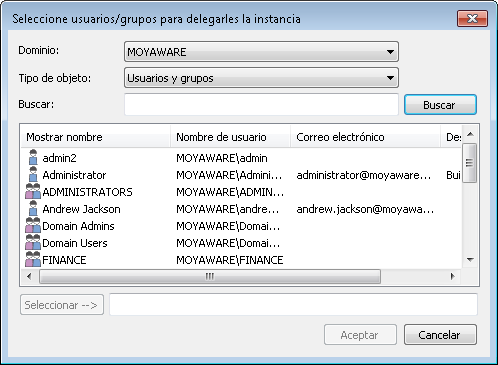498x365 pixels.
Task: Click the user icon beside Administrator
Action: 33,175
